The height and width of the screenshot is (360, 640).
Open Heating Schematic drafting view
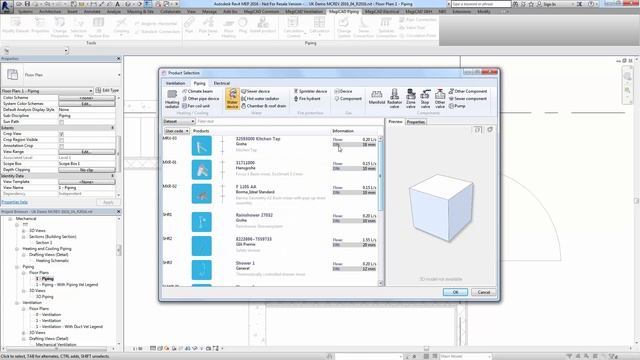point(52,261)
